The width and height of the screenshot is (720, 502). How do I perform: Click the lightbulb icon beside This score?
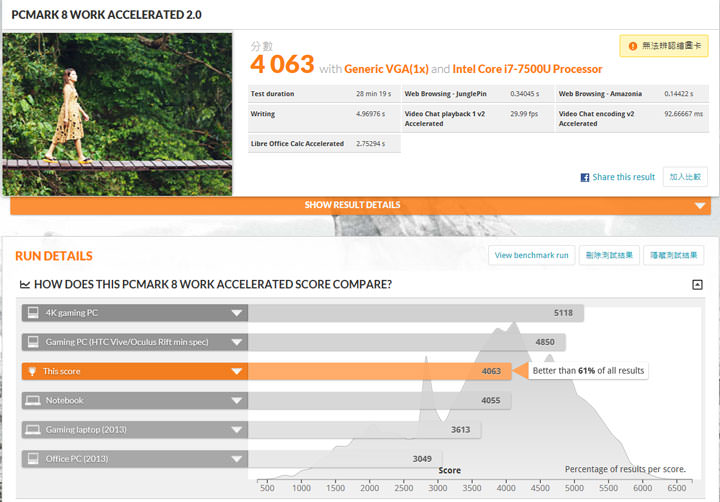click(x=33, y=371)
